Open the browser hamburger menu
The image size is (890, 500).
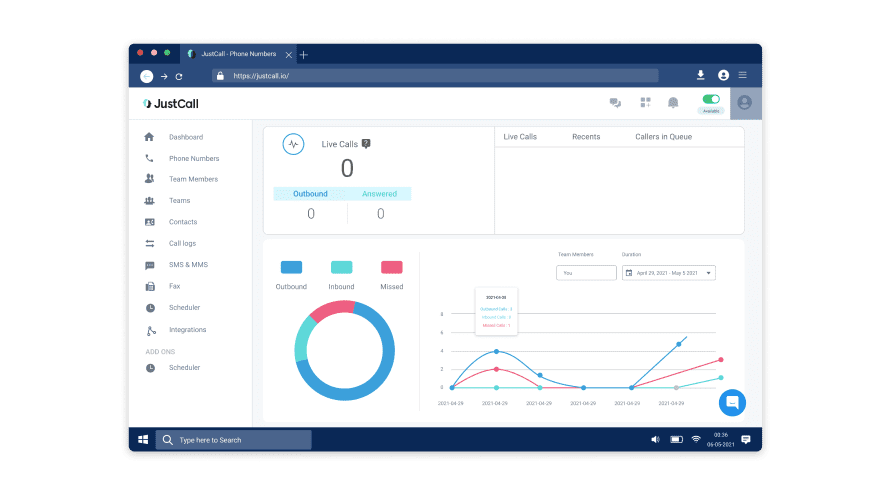[x=742, y=75]
